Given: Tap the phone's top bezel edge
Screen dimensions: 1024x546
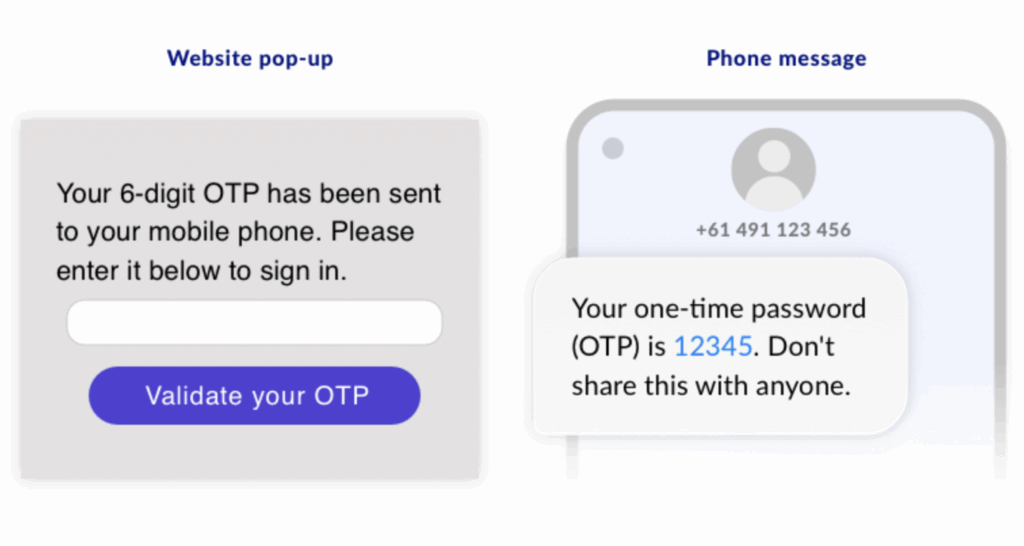Looking at the screenshot, I should (786, 105).
